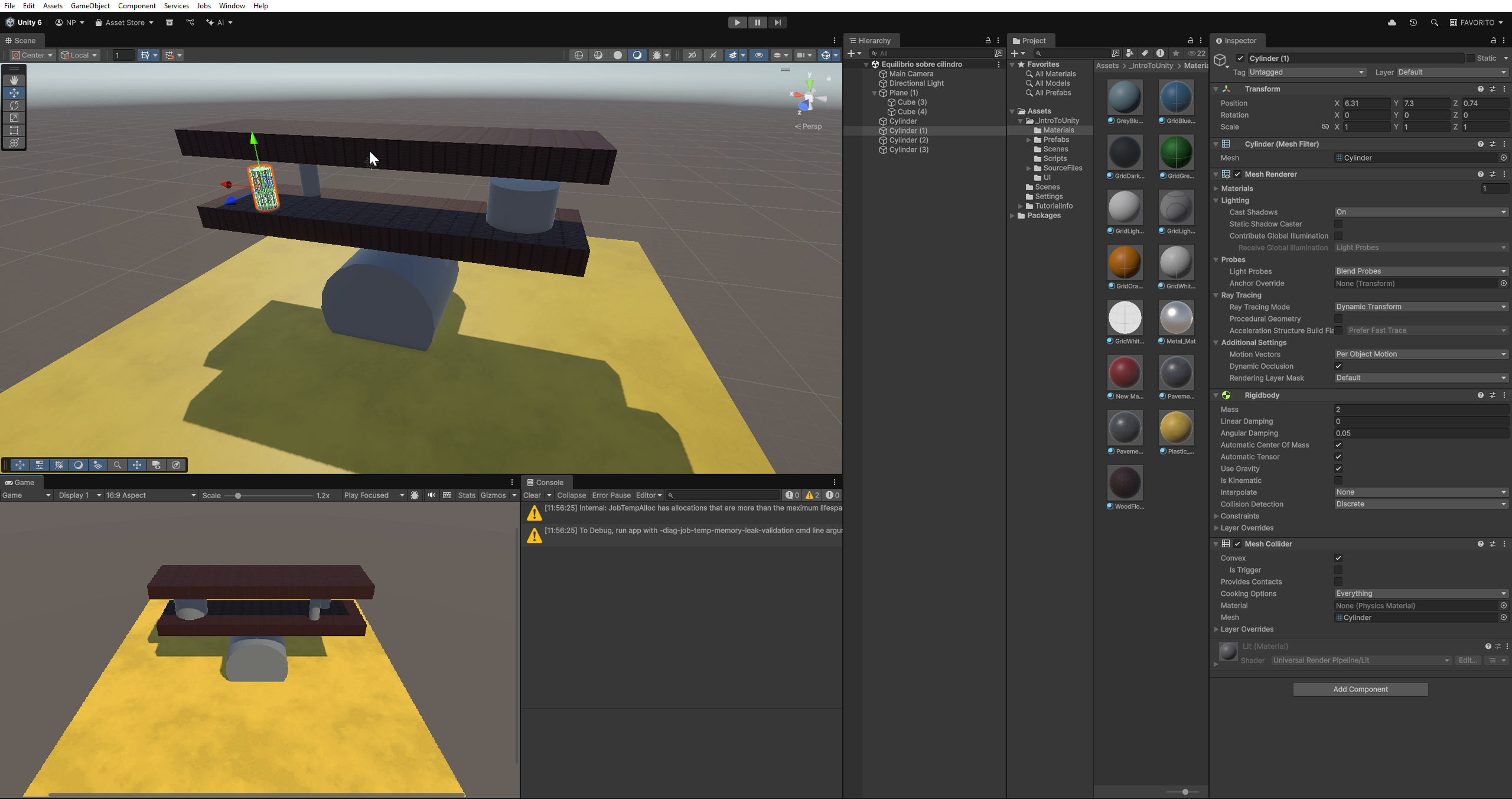Select the Rotate tool in Scene toolbar
Screen dimensions: 1512x799
tap(14, 105)
